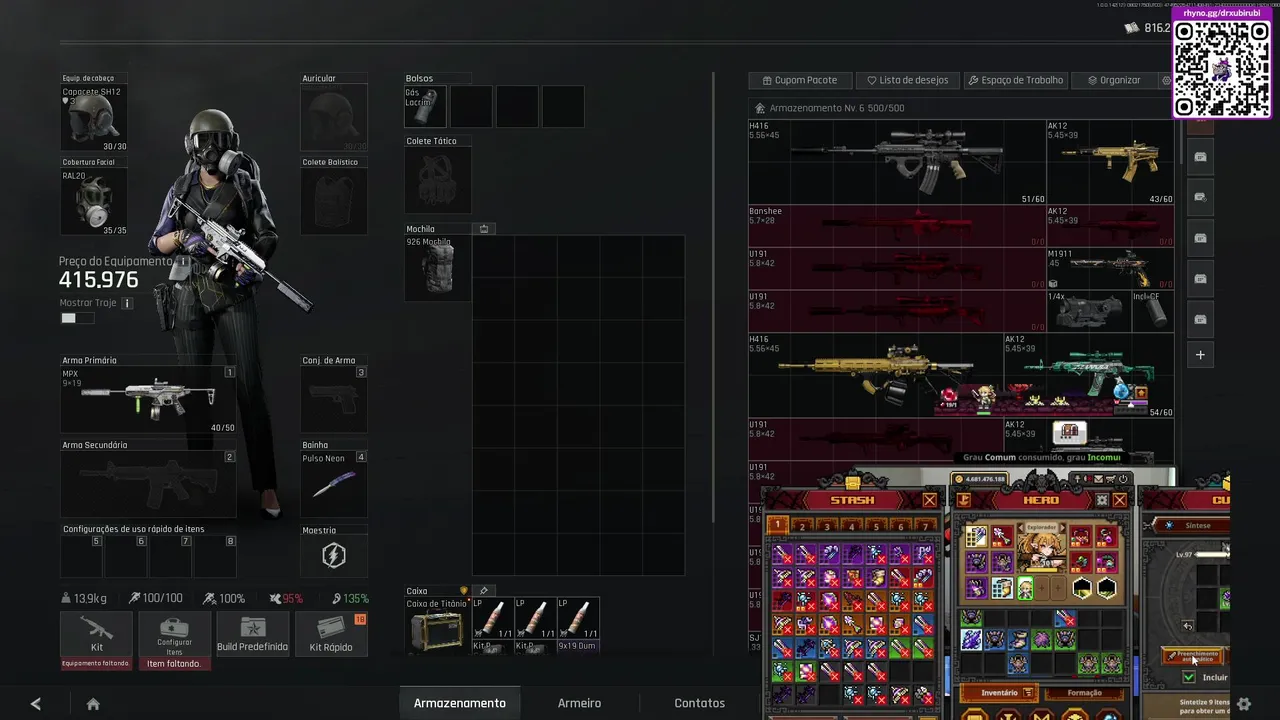Switch hero class with right arrow by Explorador
Image resolution: width=1280 pixels, height=720 pixels.
(1061, 528)
